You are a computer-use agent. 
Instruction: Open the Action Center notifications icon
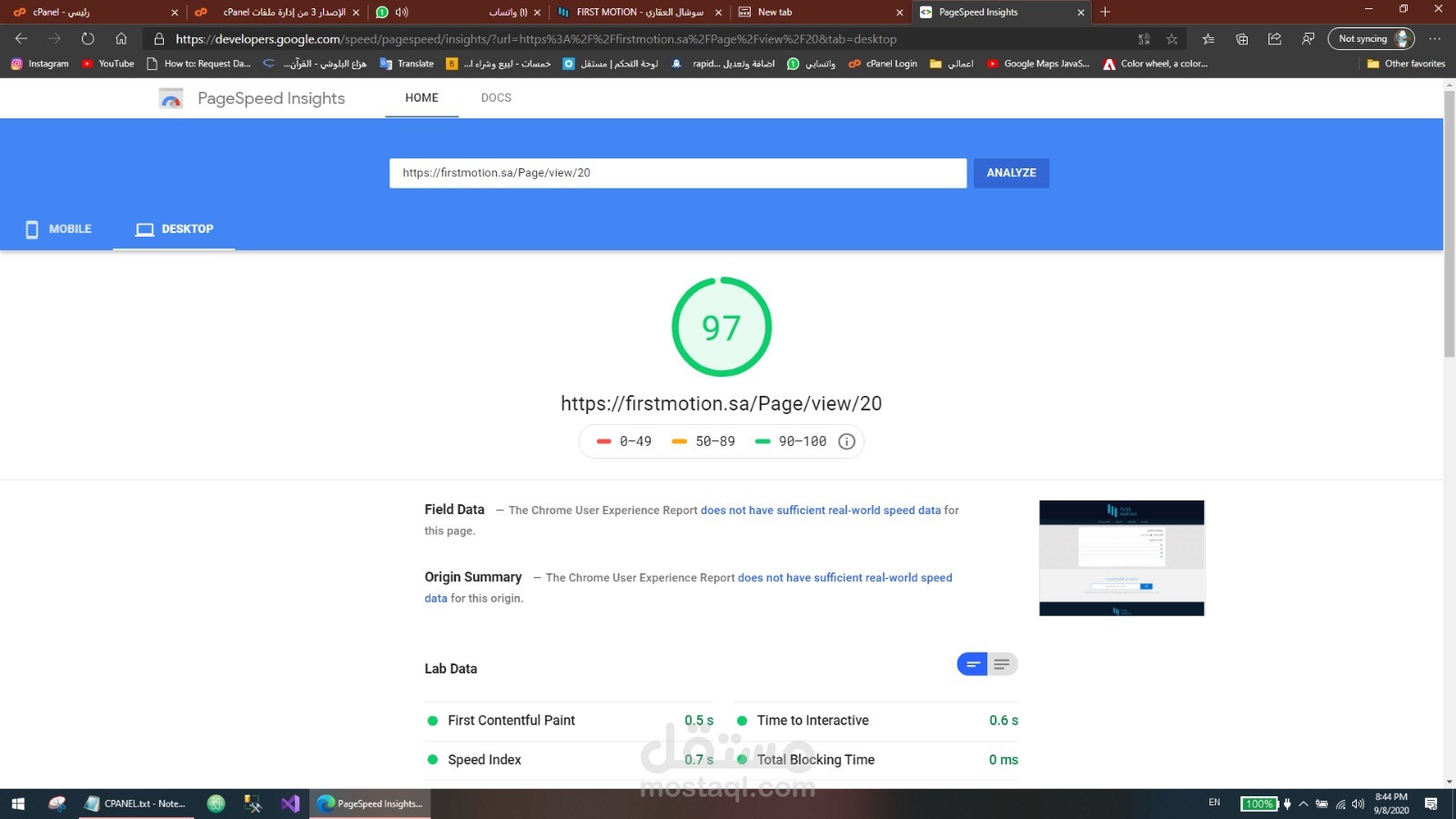(x=1431, y=804)
